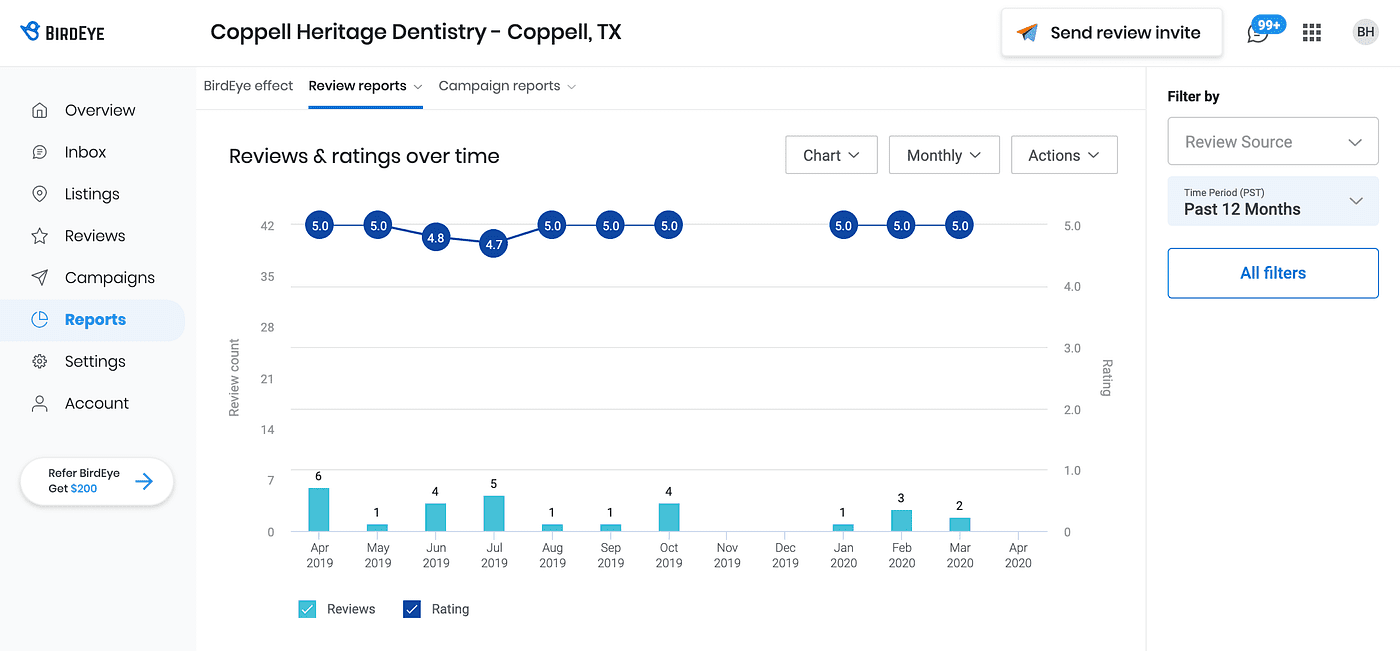This screenshot has height=651, width=1400.
Task: Click the Dec 2019 axis label
Action: (786, 555)
